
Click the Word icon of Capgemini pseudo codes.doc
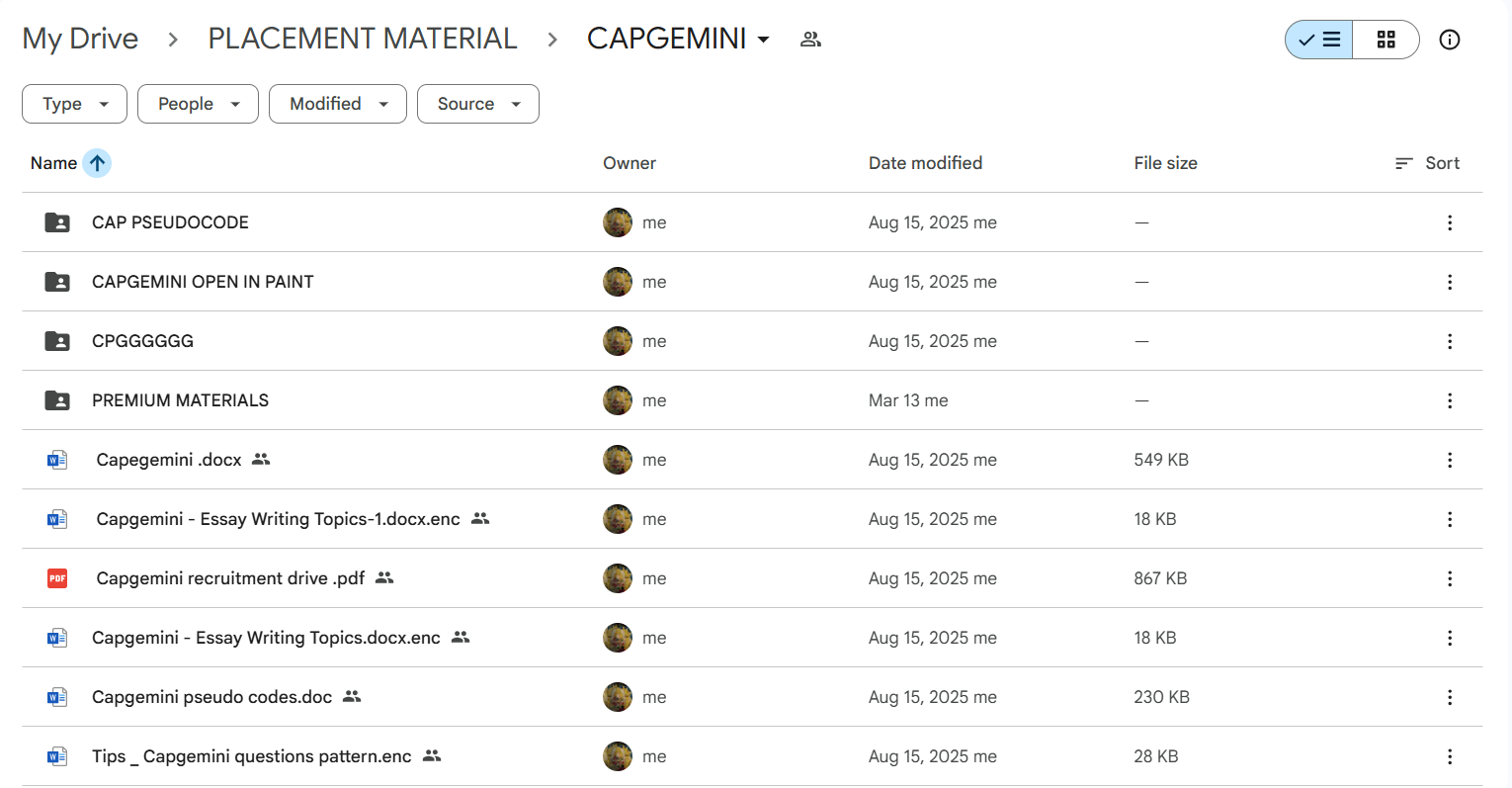(57, 697)
